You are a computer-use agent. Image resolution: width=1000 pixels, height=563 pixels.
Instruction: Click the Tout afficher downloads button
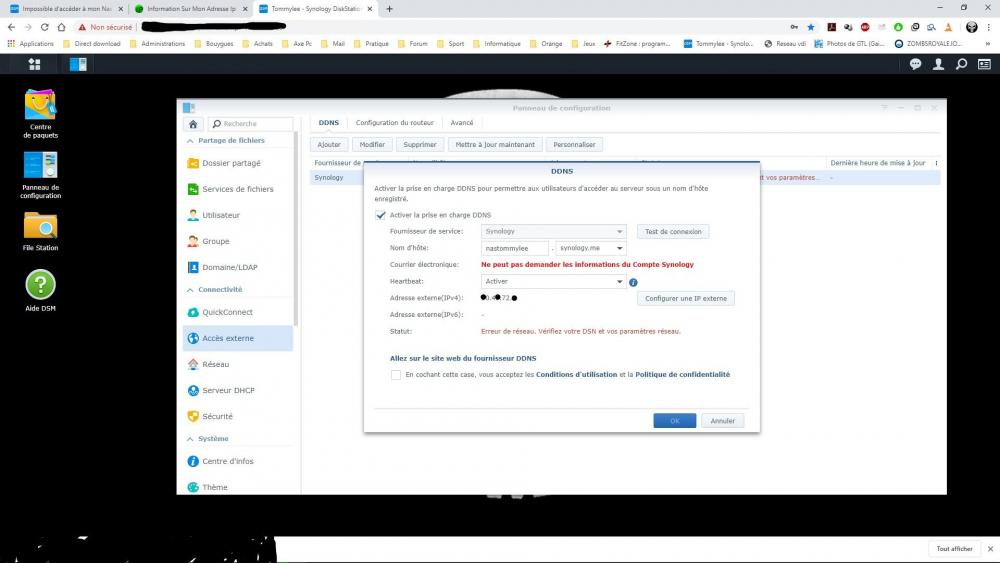[x=954, y=549]
